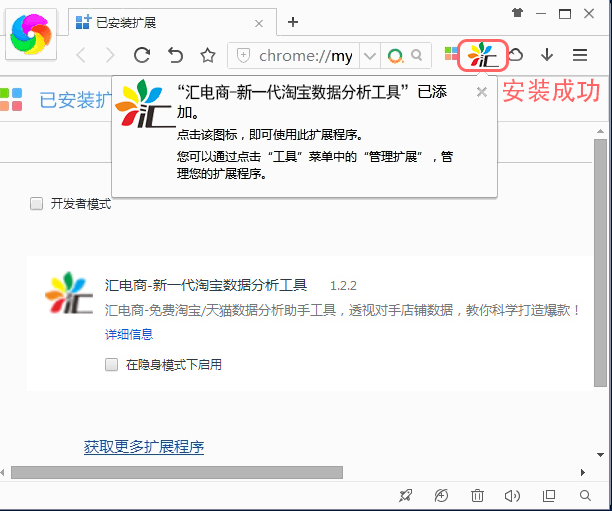Expand the address bar dropdown arrow

pos(370,56)
